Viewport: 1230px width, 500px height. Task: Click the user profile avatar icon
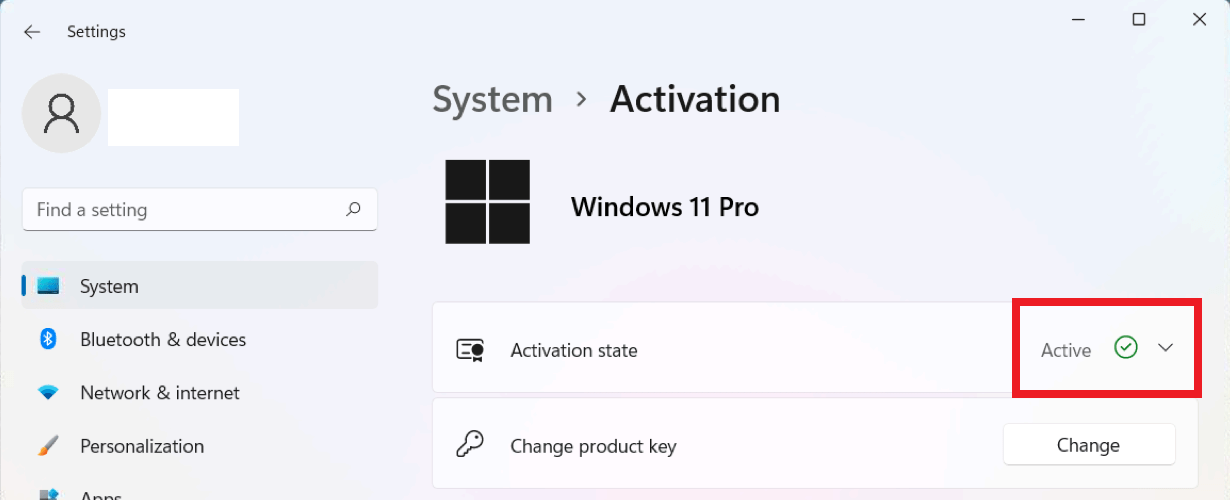point(61,114)
